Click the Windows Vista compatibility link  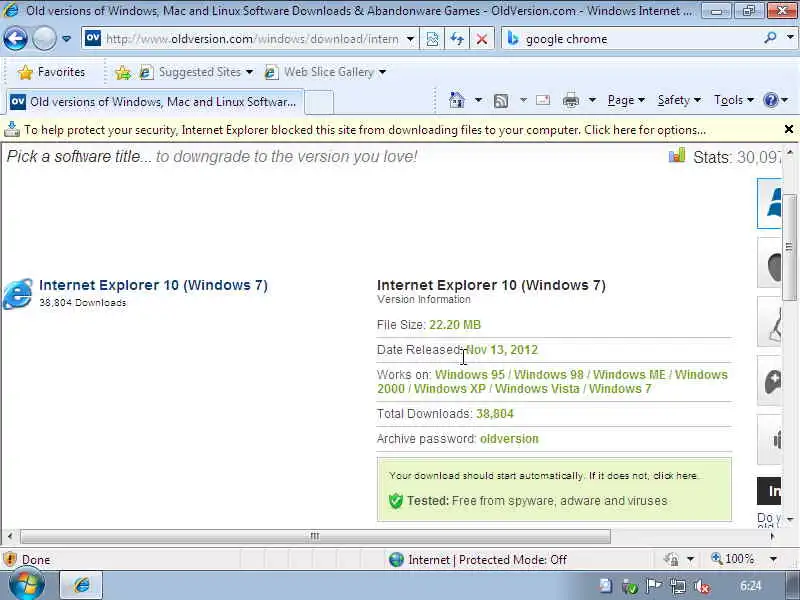(x=537, y=389)
